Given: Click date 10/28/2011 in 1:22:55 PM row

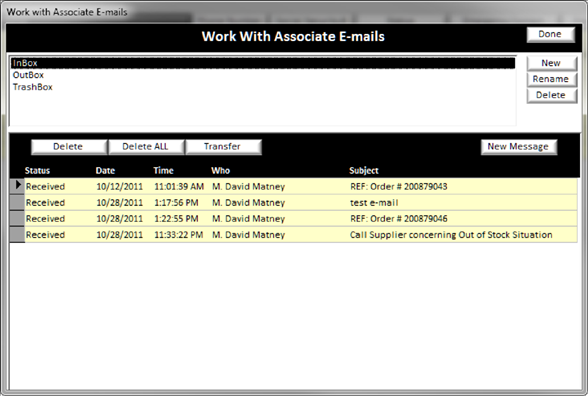Looking at the screenshot, I should pos(120,219).
